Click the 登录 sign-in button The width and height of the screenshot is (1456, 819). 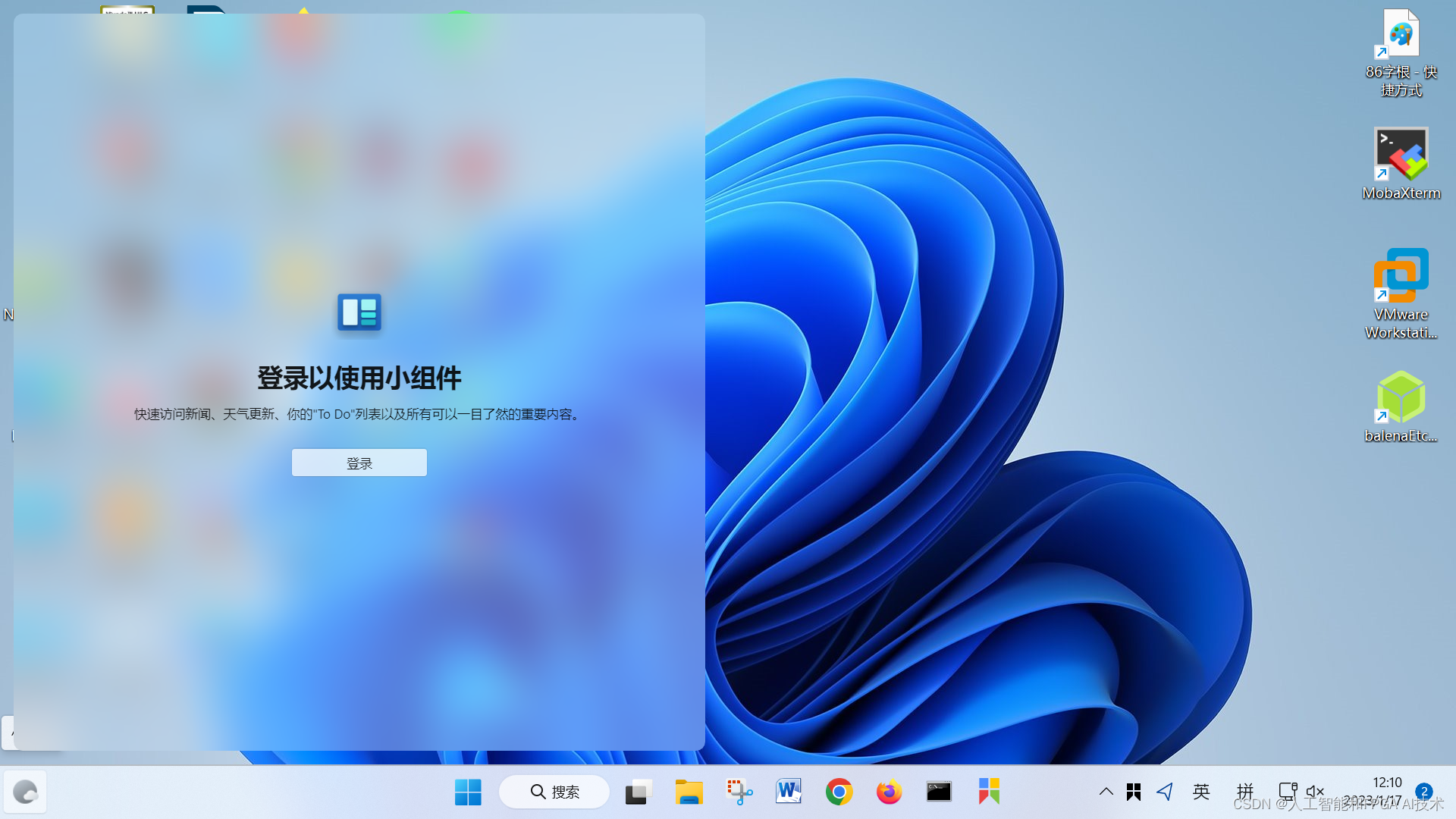[359, 463]
